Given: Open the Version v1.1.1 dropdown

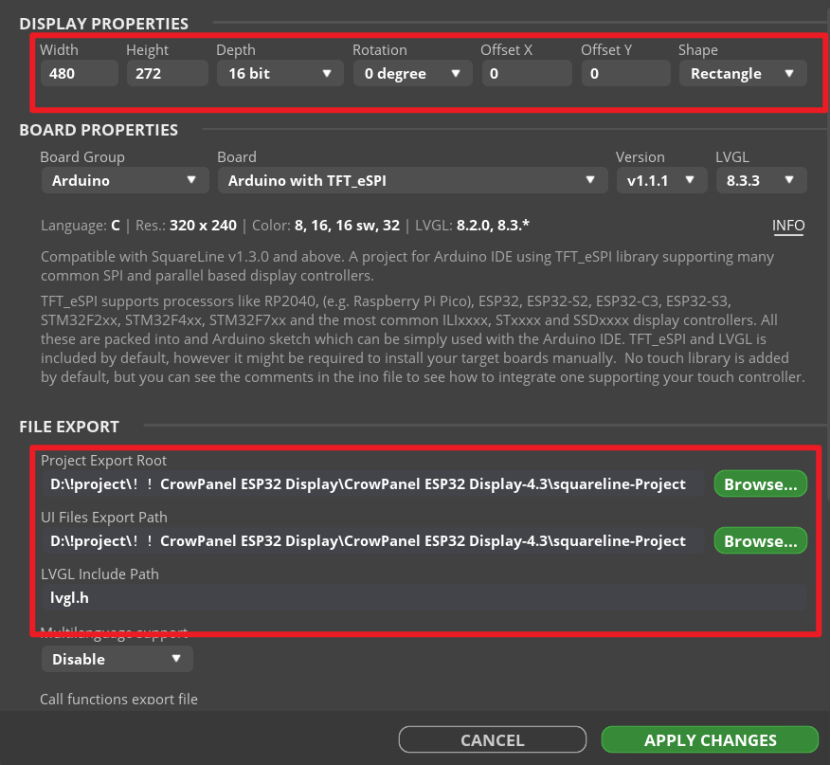Looking at the screenshot, I should [x=661, y=180].
